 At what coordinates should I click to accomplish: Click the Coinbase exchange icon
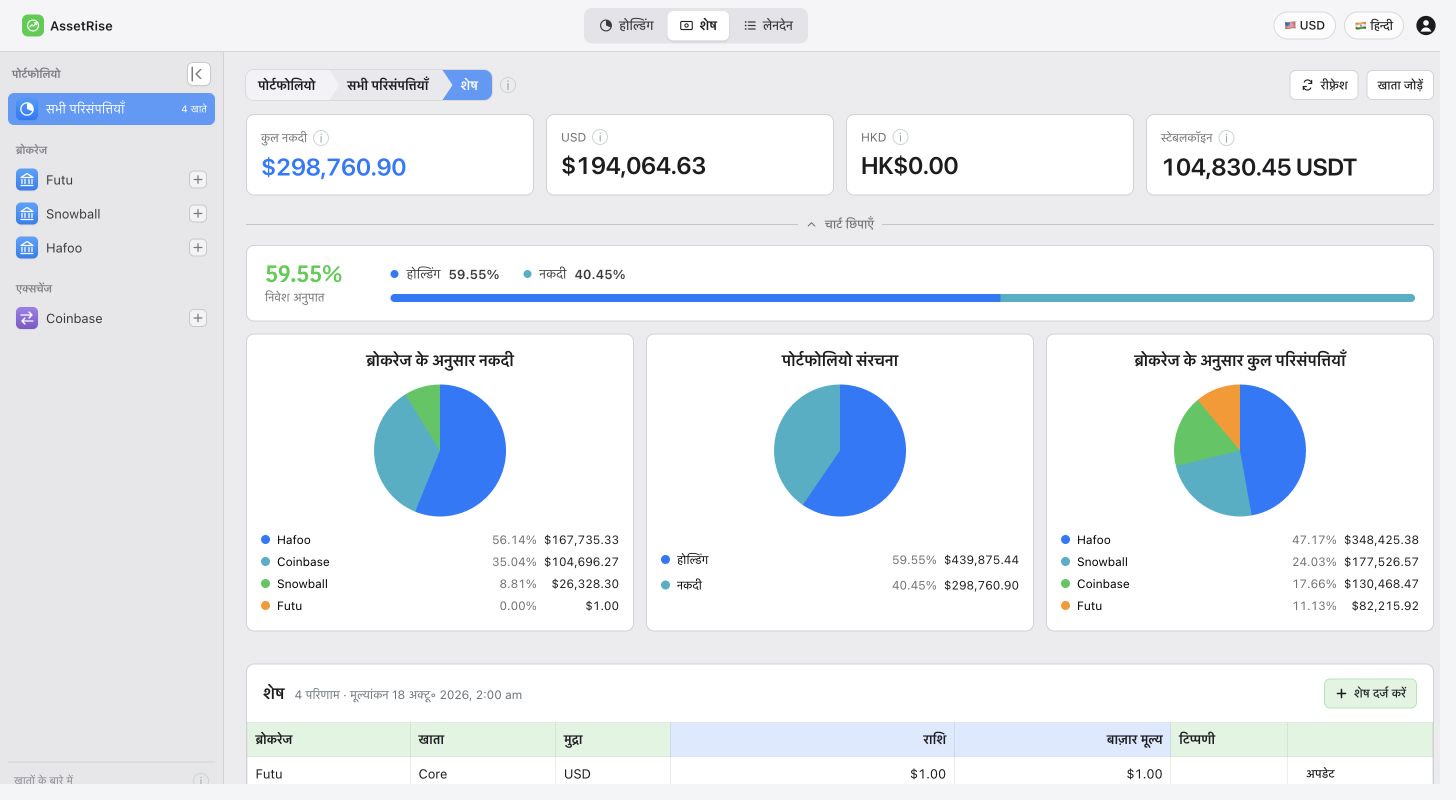(27, 318)
